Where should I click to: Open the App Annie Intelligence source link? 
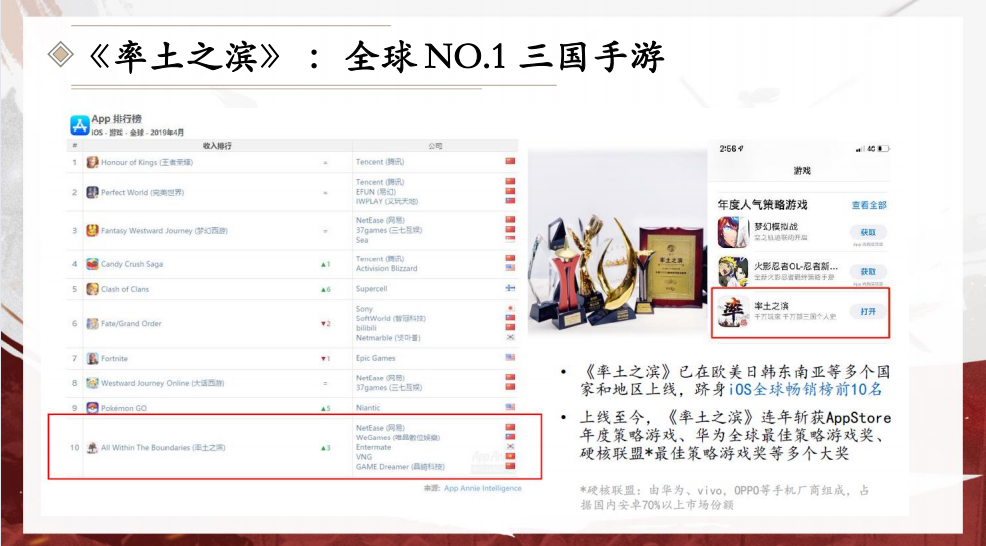click(482, 488)
